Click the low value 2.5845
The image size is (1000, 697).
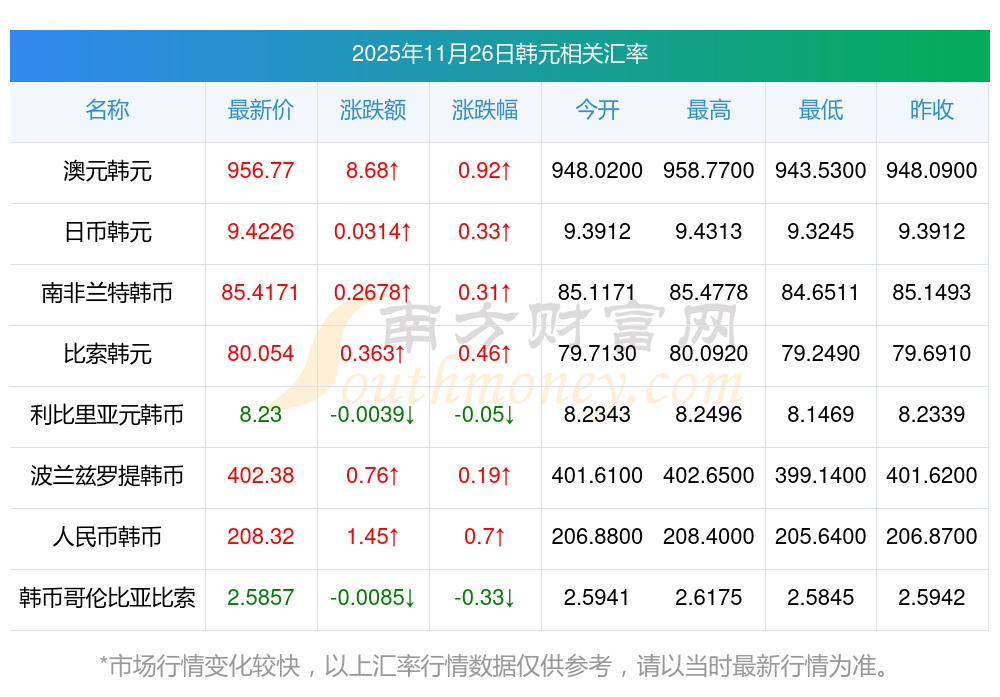pyautogui.click(x=821, y=598)
